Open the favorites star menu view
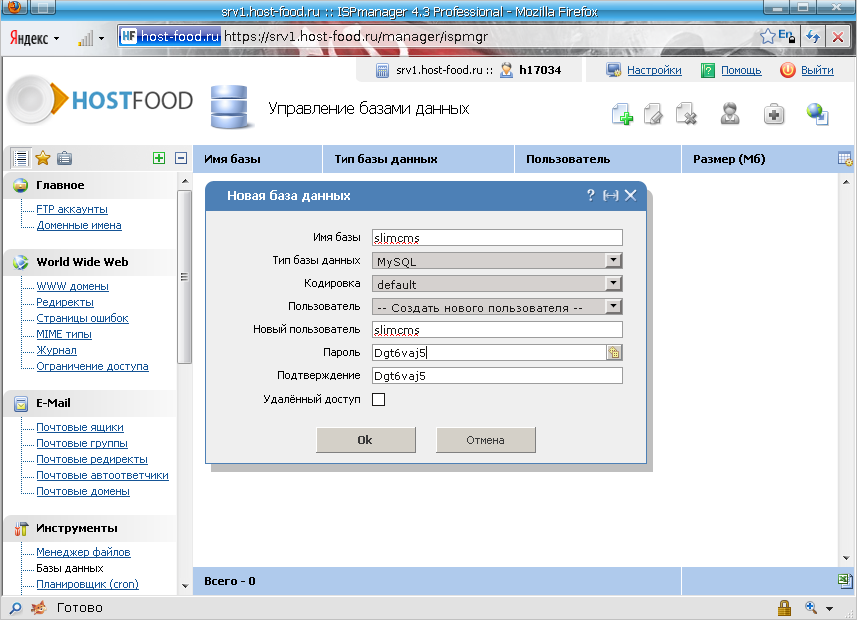The width and height of the screenshot is (857, 620). [x=43, y=158]
